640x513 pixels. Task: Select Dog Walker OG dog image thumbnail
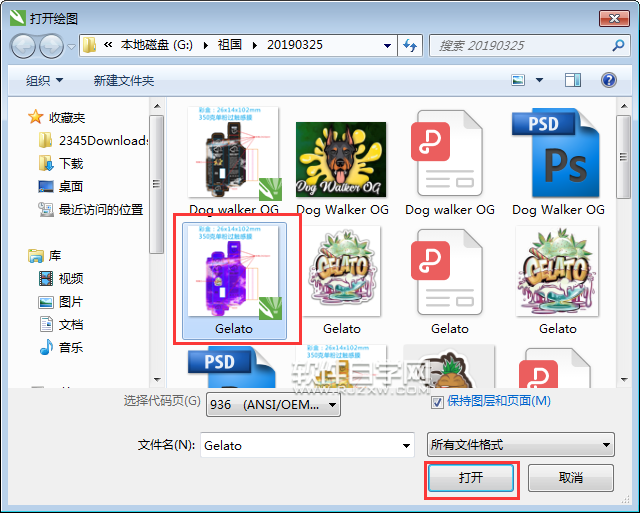(342, 161)
